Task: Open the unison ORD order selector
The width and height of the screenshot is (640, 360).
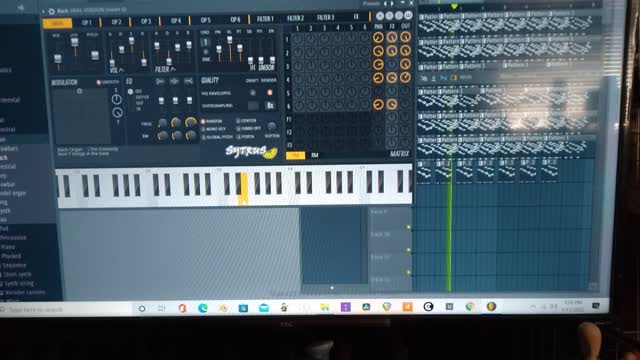Action: coord(205,42)
